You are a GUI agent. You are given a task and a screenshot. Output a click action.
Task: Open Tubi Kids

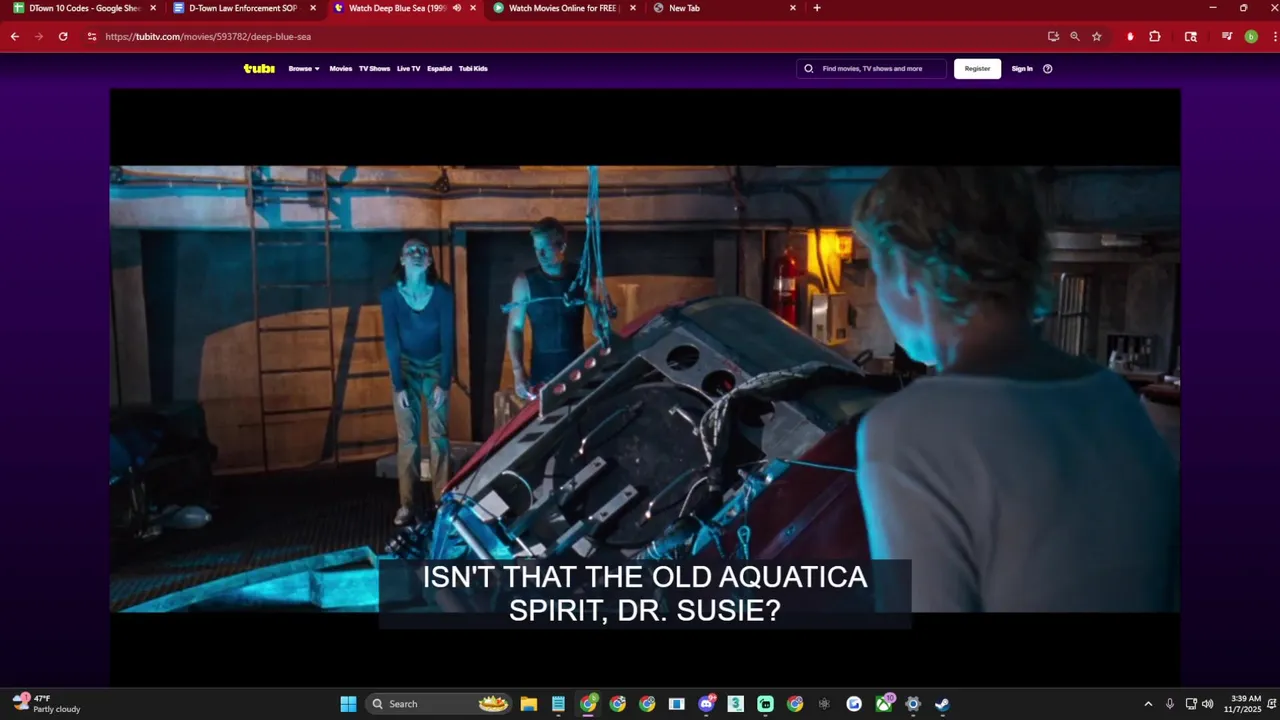[473, 69]
